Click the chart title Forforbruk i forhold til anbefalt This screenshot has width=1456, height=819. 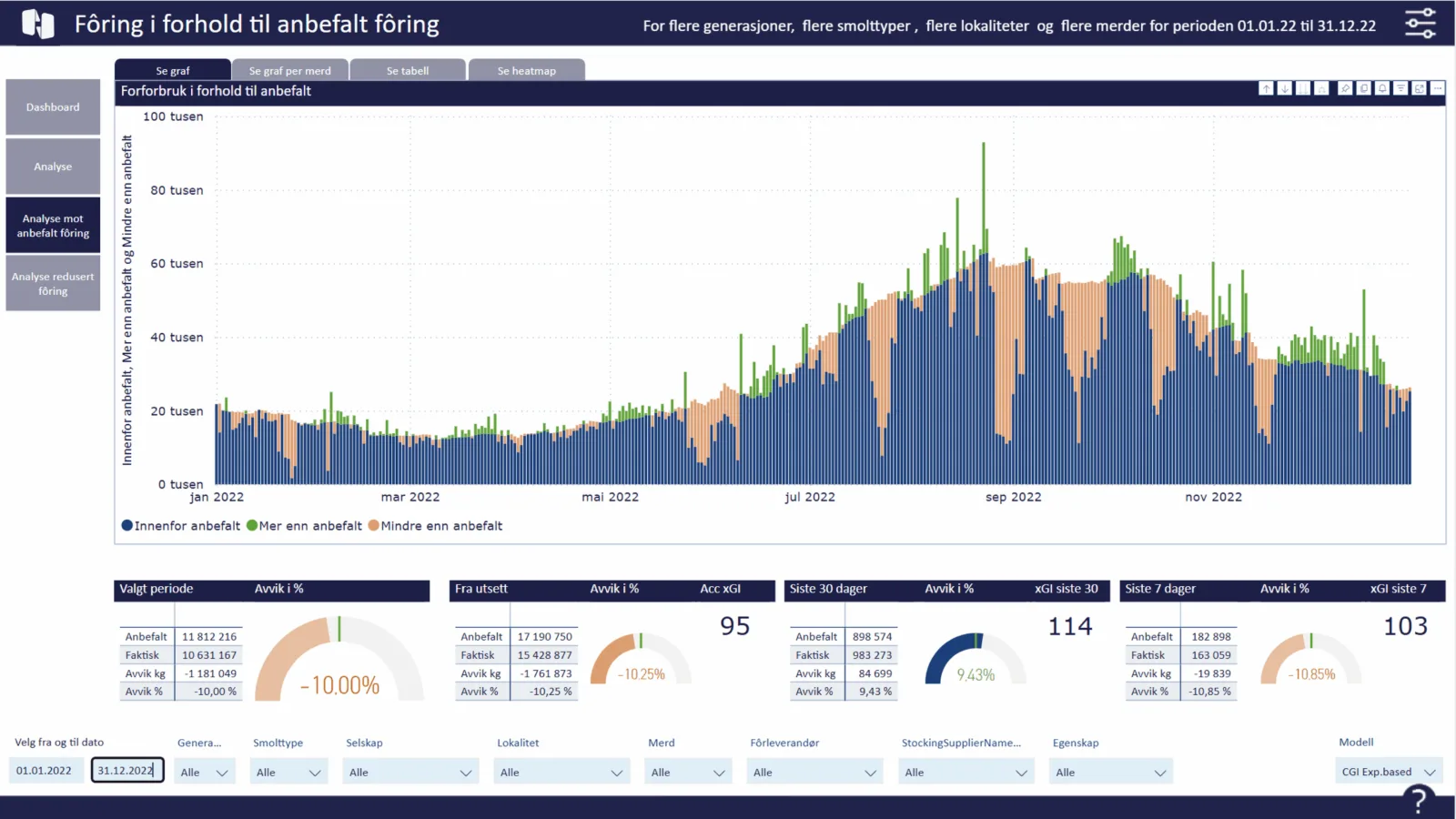[x=216, y=91]
